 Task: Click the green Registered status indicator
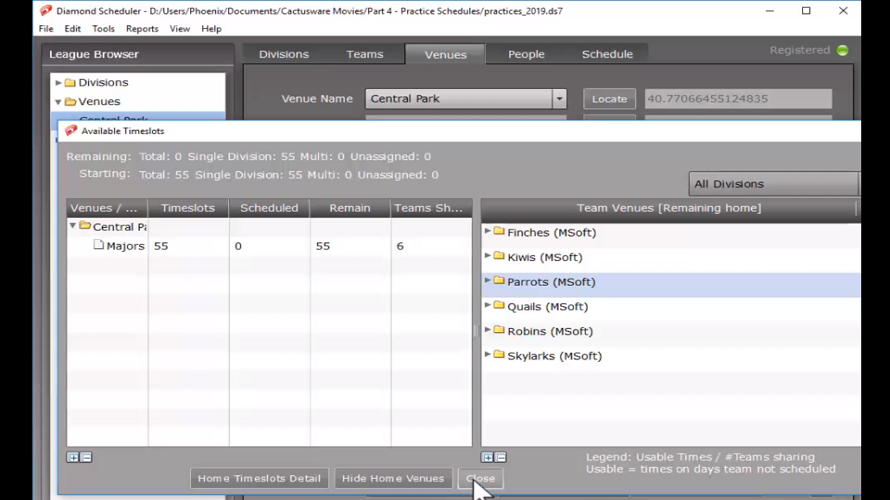coord(843,50)
